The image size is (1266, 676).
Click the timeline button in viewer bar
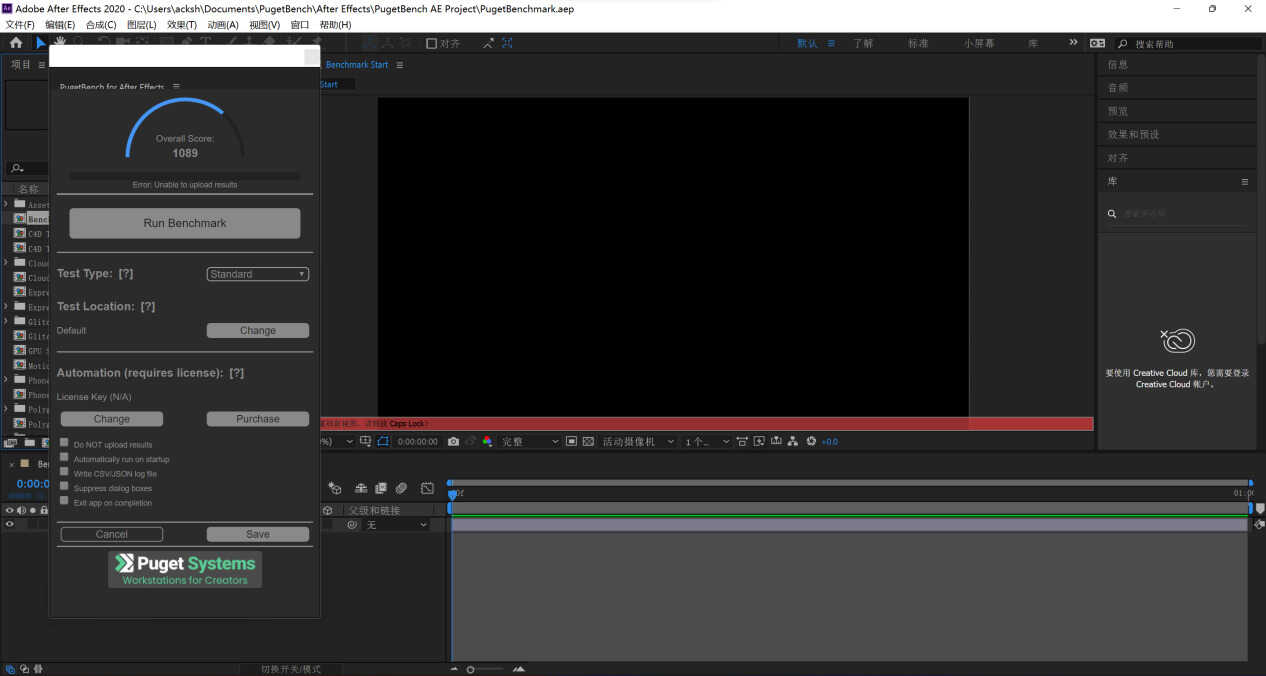click(x=776, y=441)
